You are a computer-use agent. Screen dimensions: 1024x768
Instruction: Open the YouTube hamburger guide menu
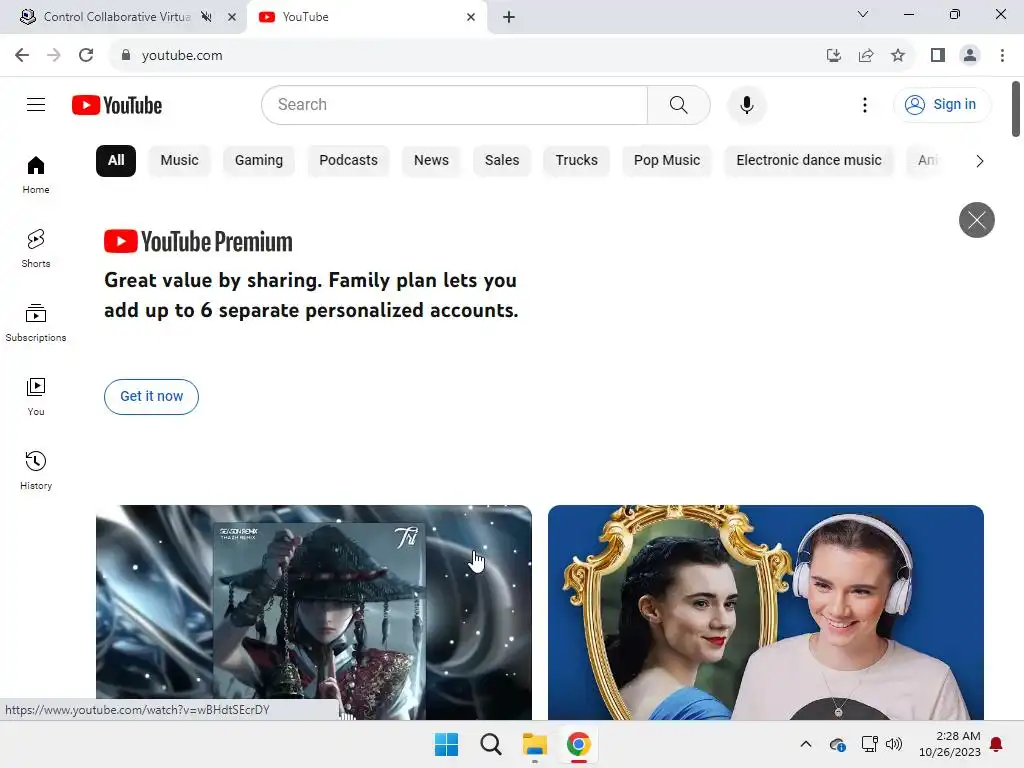click(x=36, y=104)
